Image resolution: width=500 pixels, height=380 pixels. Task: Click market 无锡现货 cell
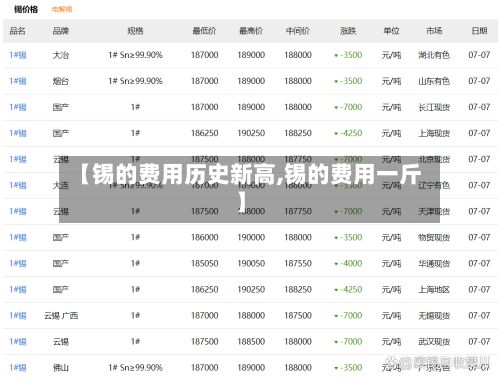point(434,315)
